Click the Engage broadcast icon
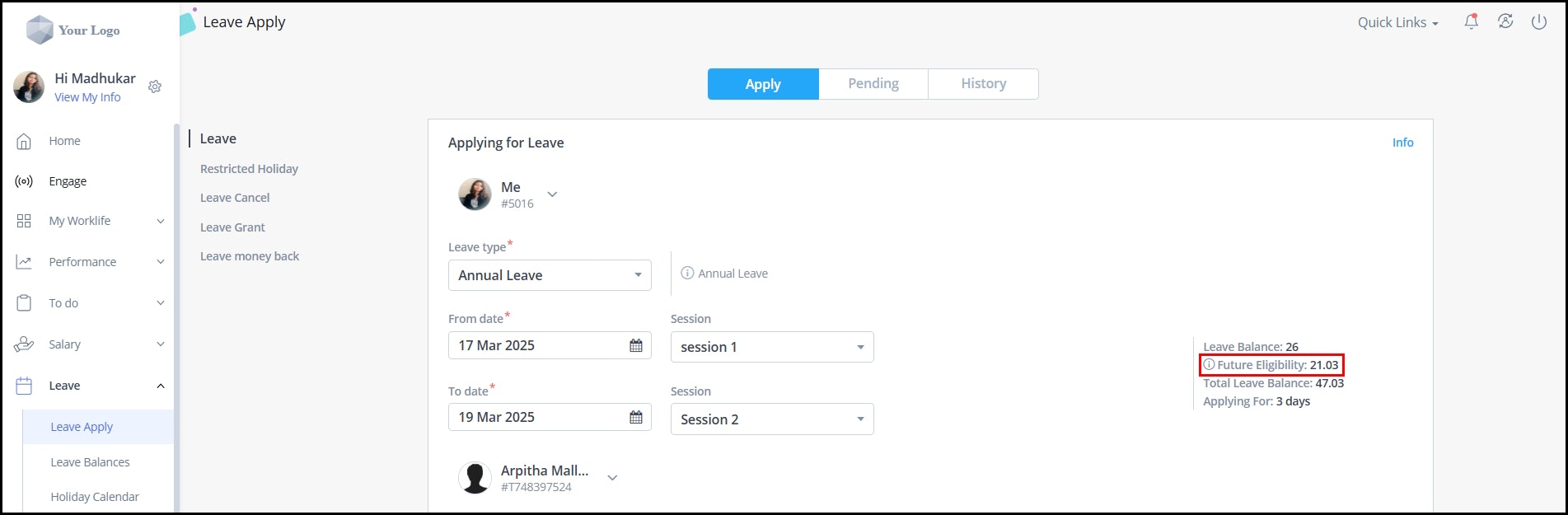 (x=24, y=181)
